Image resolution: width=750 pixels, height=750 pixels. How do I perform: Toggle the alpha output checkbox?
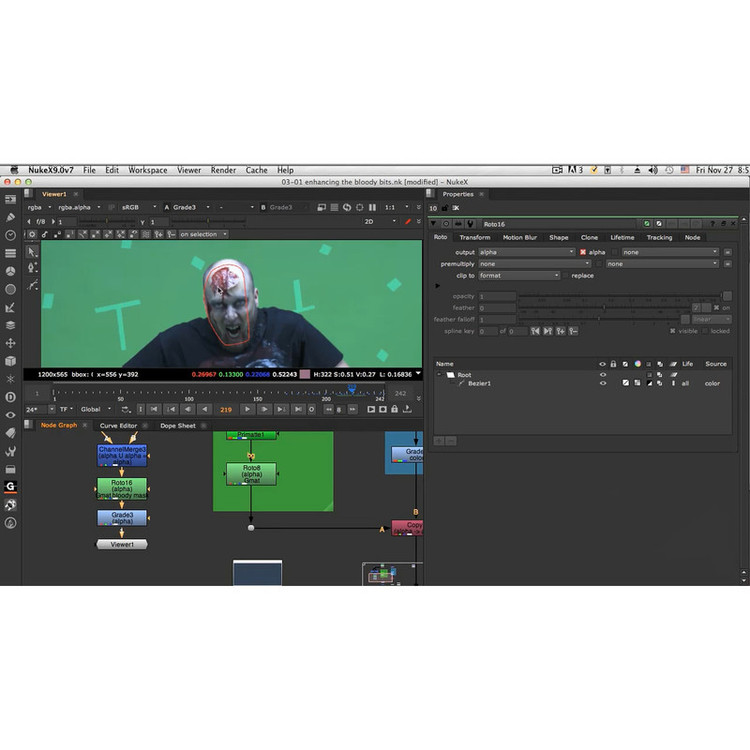click(x=583, y=252)
